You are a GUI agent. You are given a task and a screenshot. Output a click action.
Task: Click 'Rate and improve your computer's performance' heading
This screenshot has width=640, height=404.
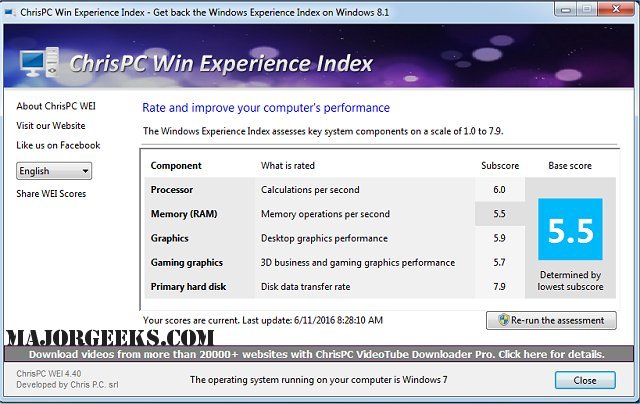[266, 108]
